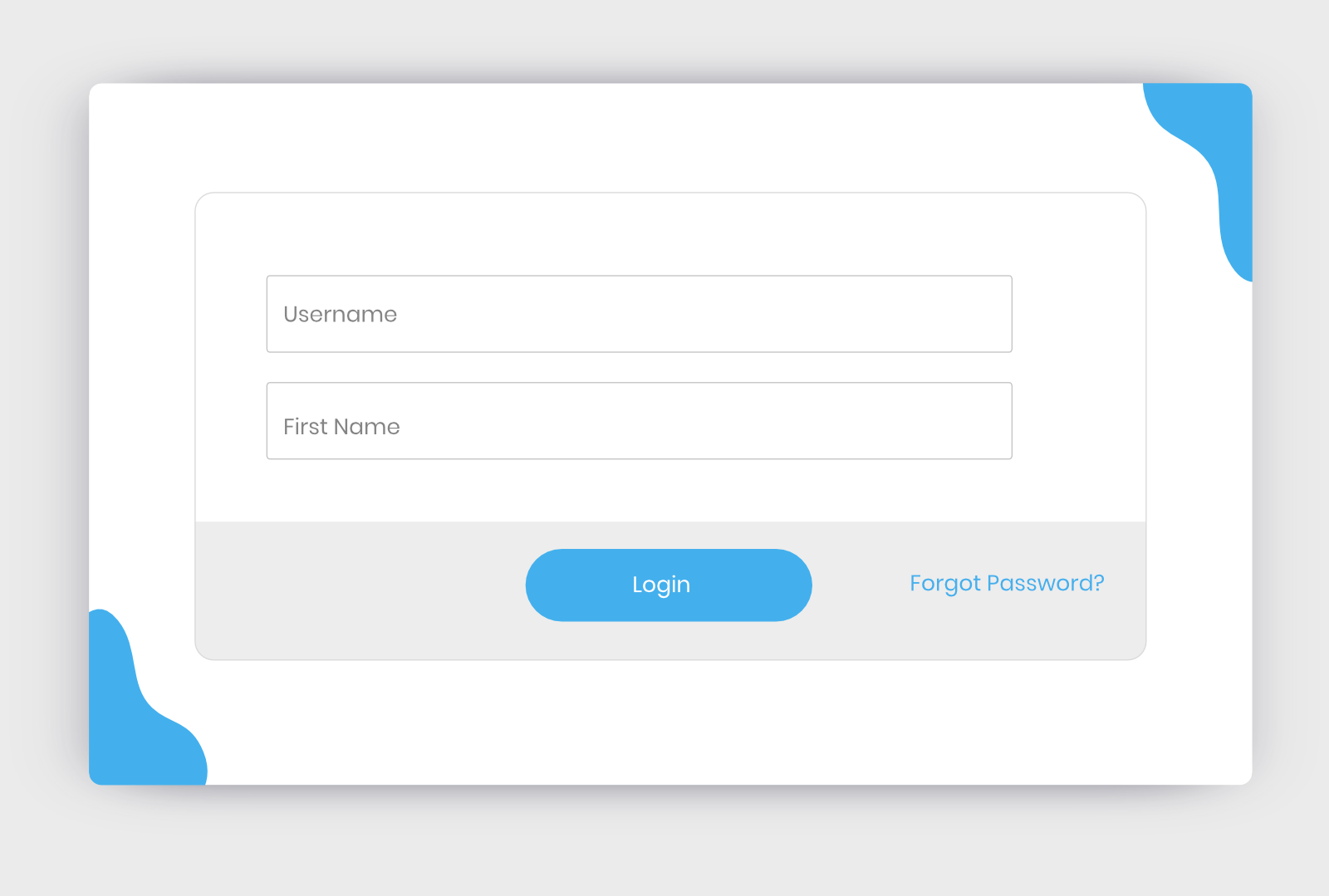
Task: Click the right end of the Username field
Action: tap(980, 314)
